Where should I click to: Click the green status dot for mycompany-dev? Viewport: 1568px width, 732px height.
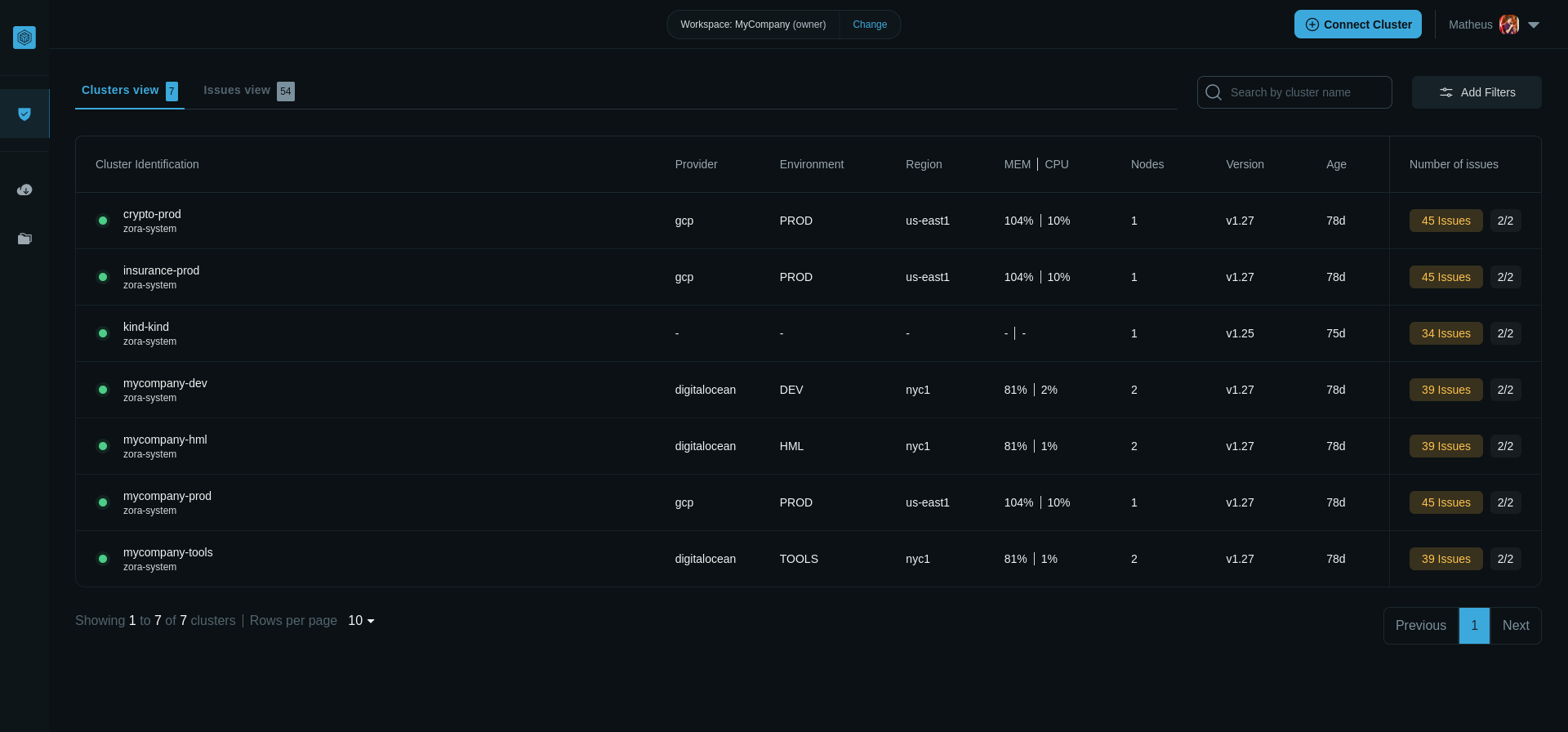(x=103, y=390)
